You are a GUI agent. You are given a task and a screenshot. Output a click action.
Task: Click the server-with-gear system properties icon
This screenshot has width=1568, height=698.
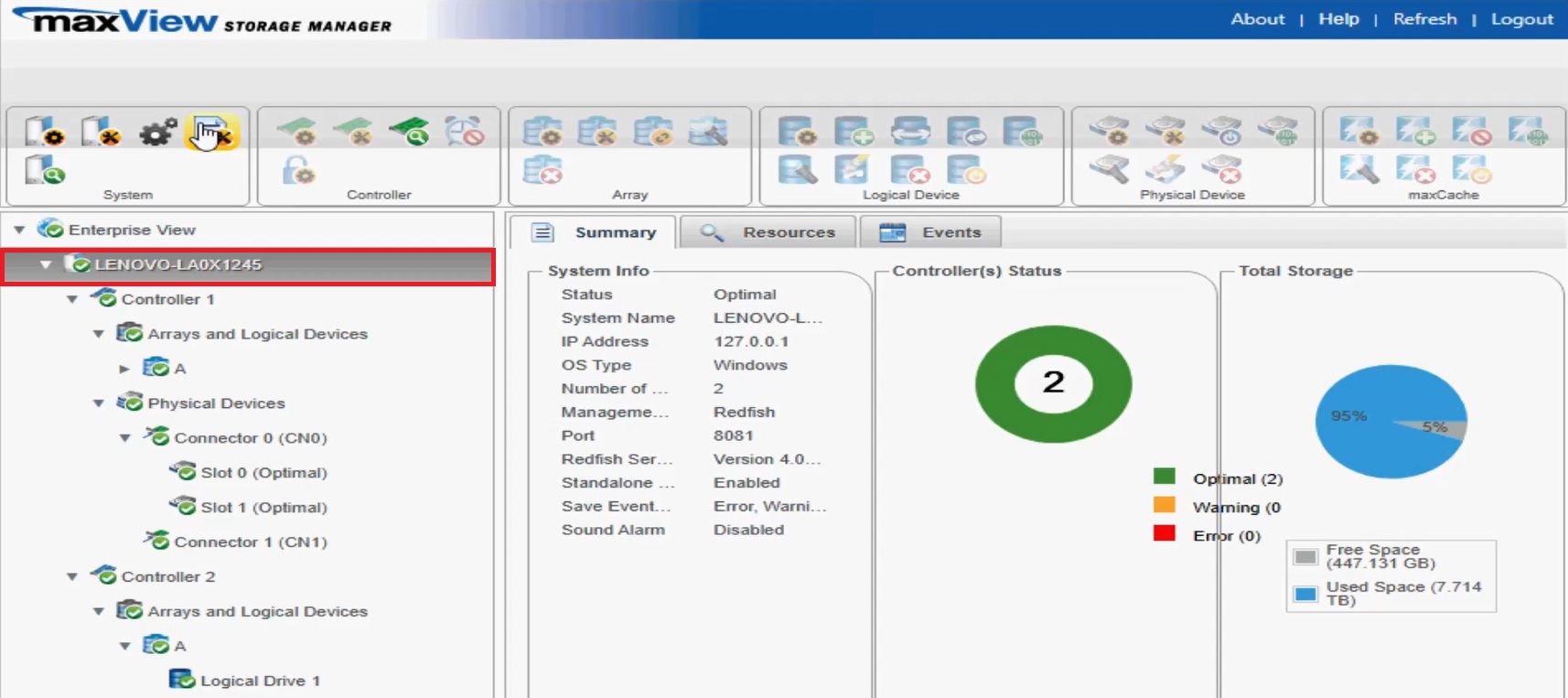click(44, 132)
